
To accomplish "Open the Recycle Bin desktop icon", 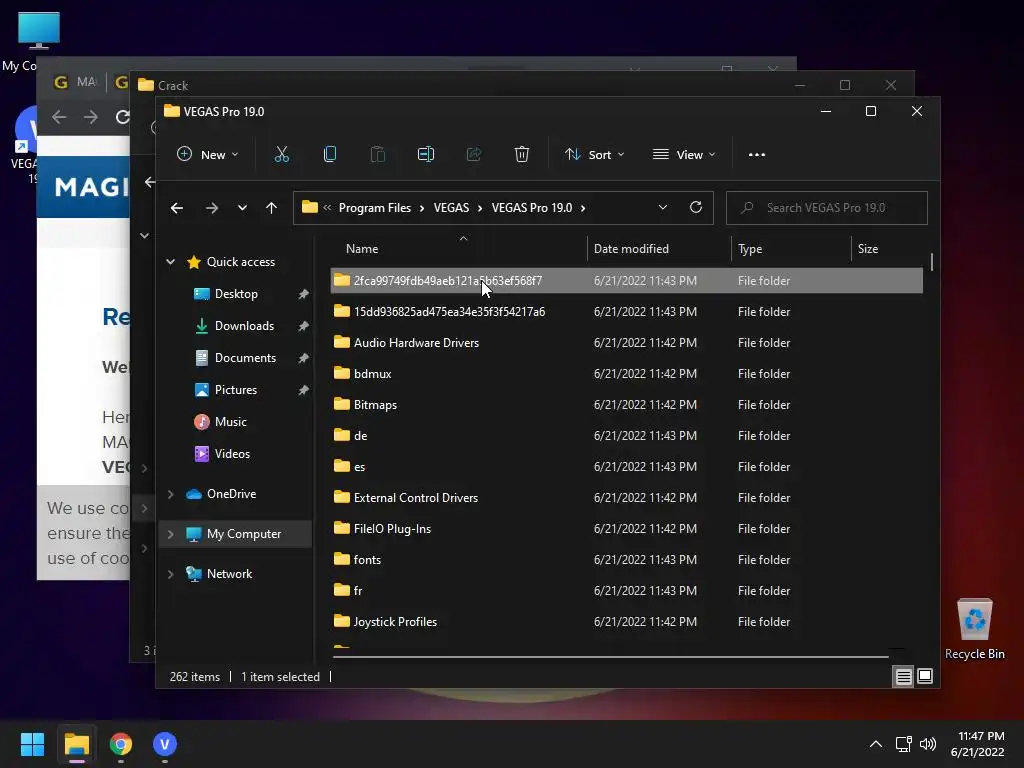I will pyautogui.click(x=974, y=630).
